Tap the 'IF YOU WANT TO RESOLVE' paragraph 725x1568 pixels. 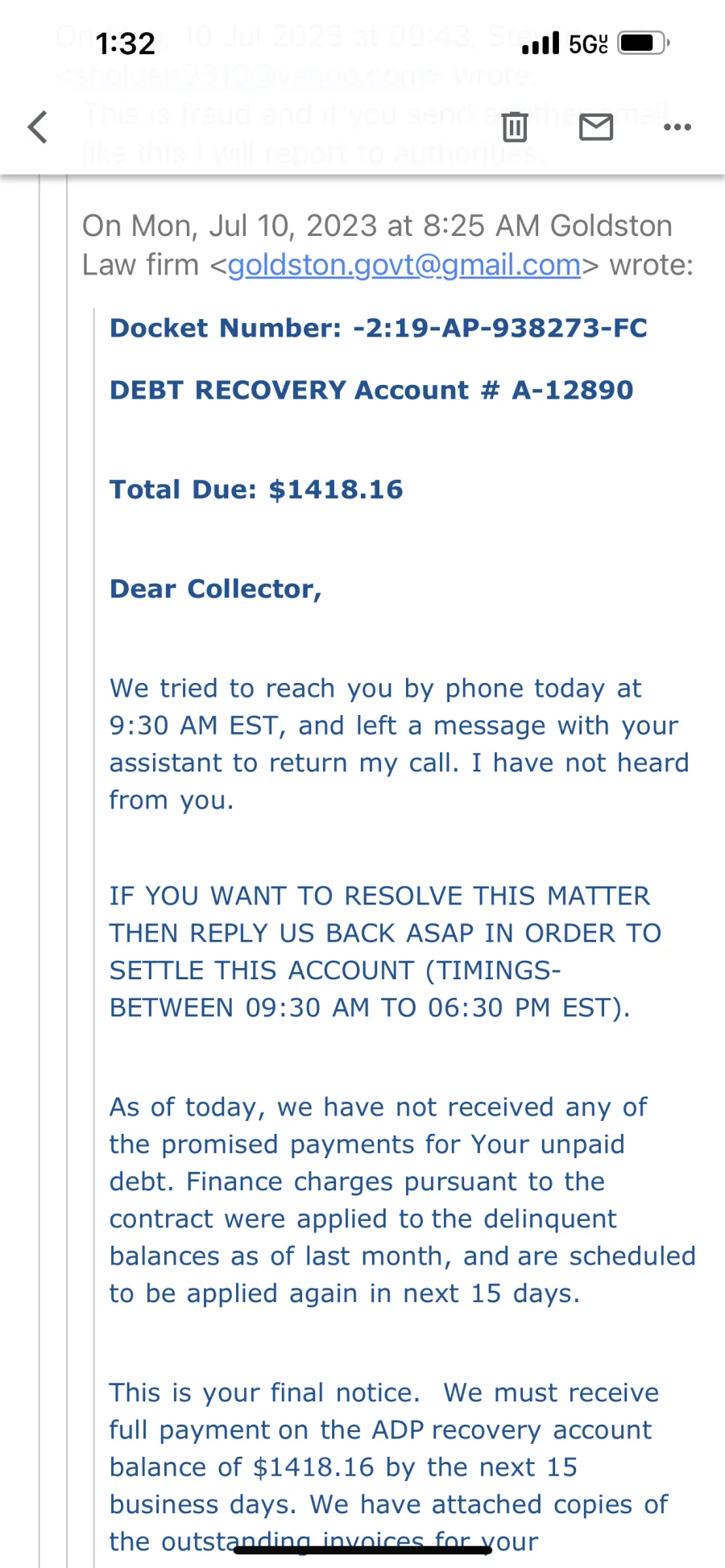coord(386,951)
